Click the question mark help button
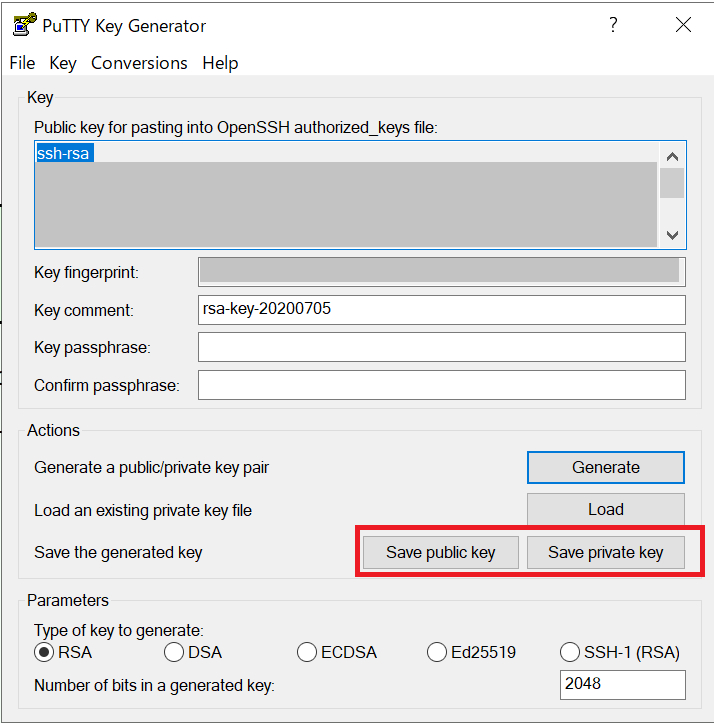 pos(613,24)
